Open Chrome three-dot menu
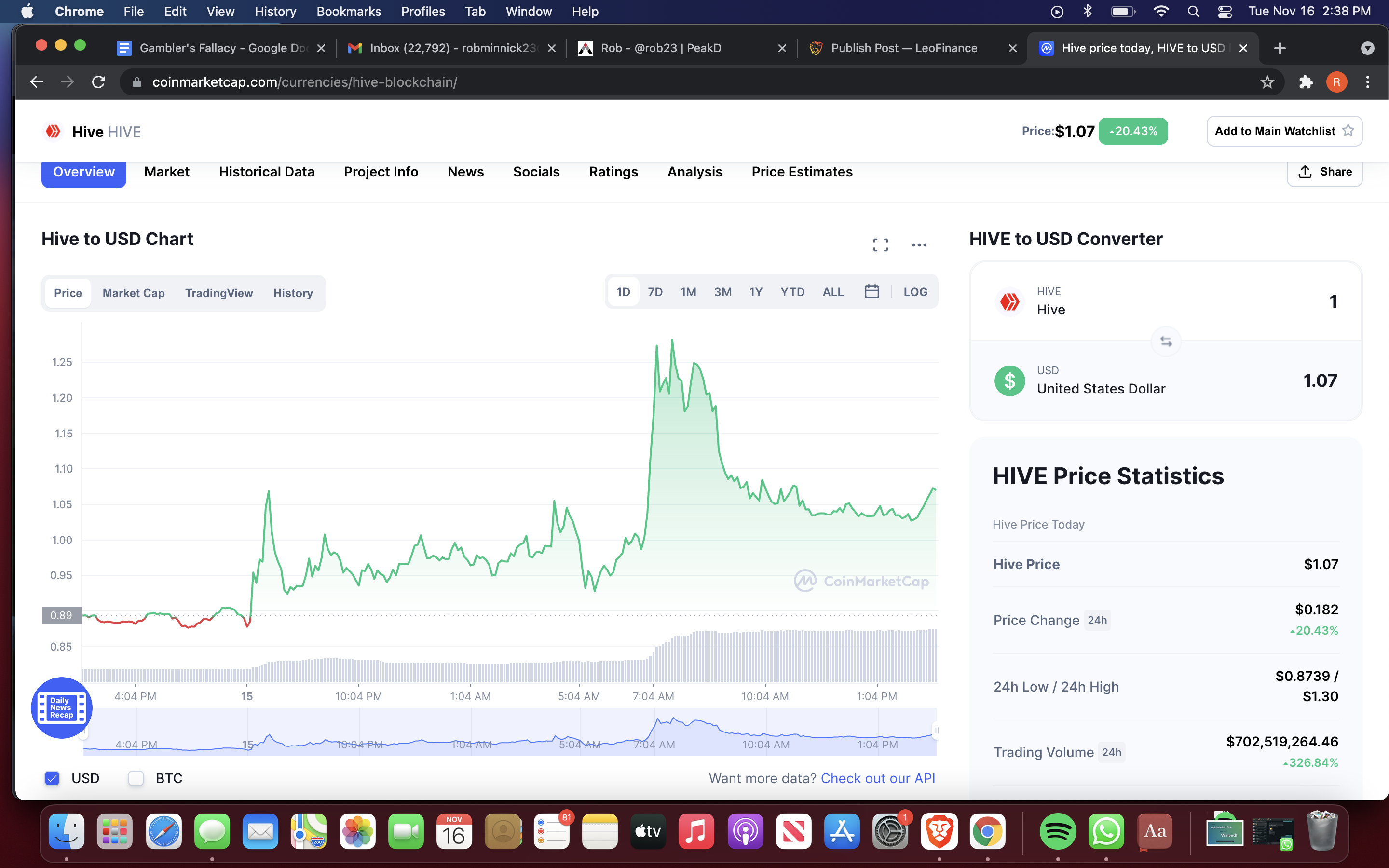Screen dimensions: 1389x868 click(x=1368, y=82)
